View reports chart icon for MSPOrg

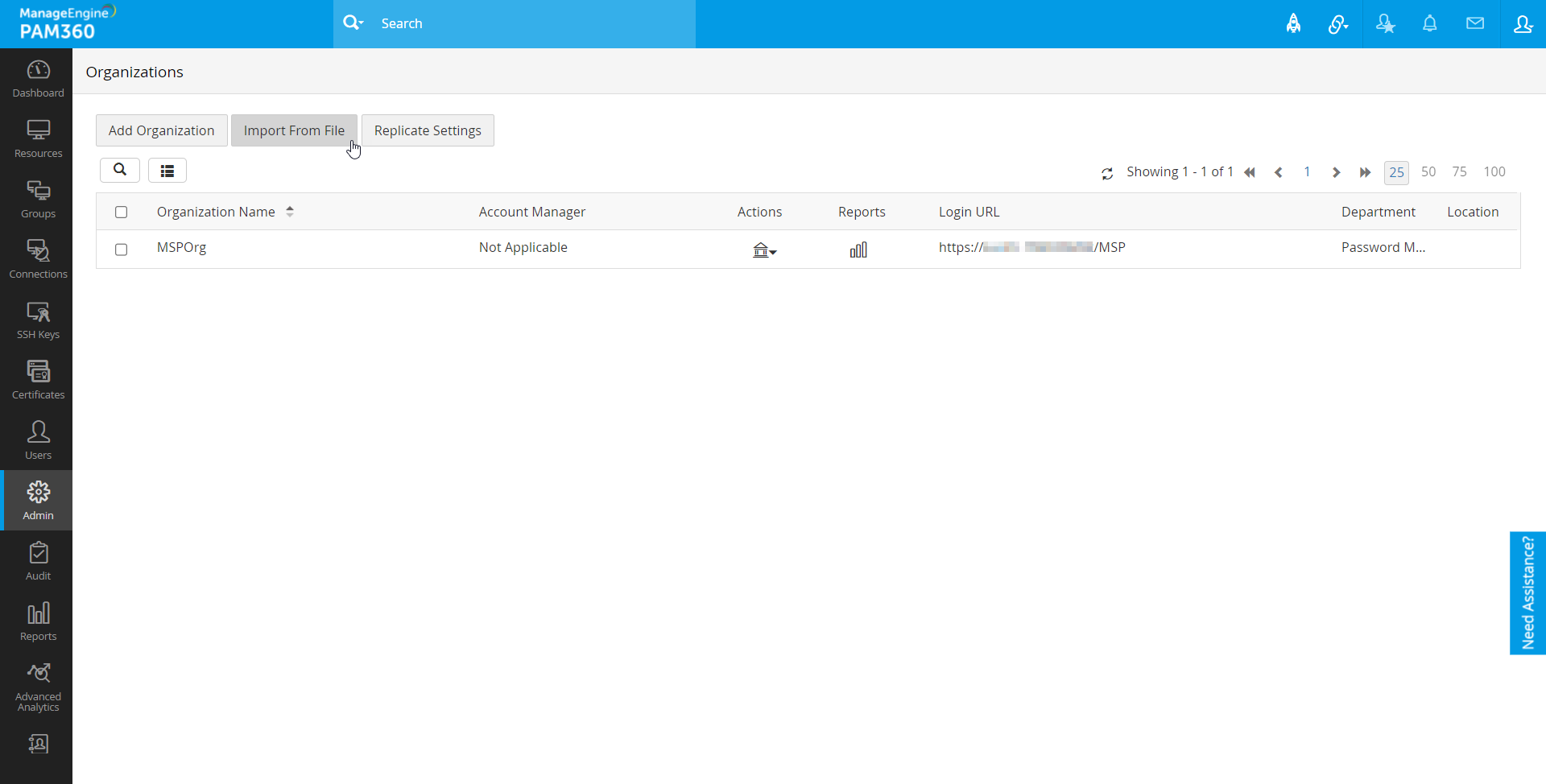point(858,250)
